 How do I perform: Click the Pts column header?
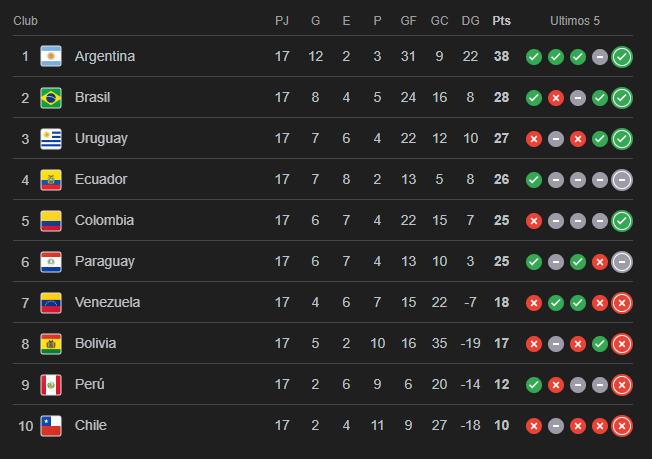[501, 21]
